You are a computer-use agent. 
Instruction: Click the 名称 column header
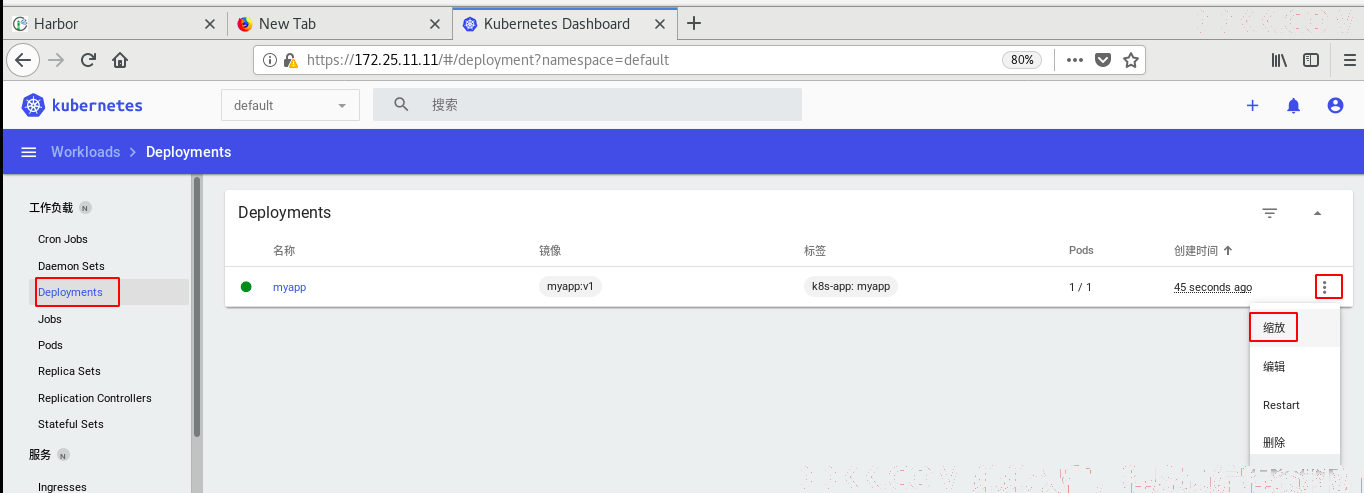tap(284, 250)
